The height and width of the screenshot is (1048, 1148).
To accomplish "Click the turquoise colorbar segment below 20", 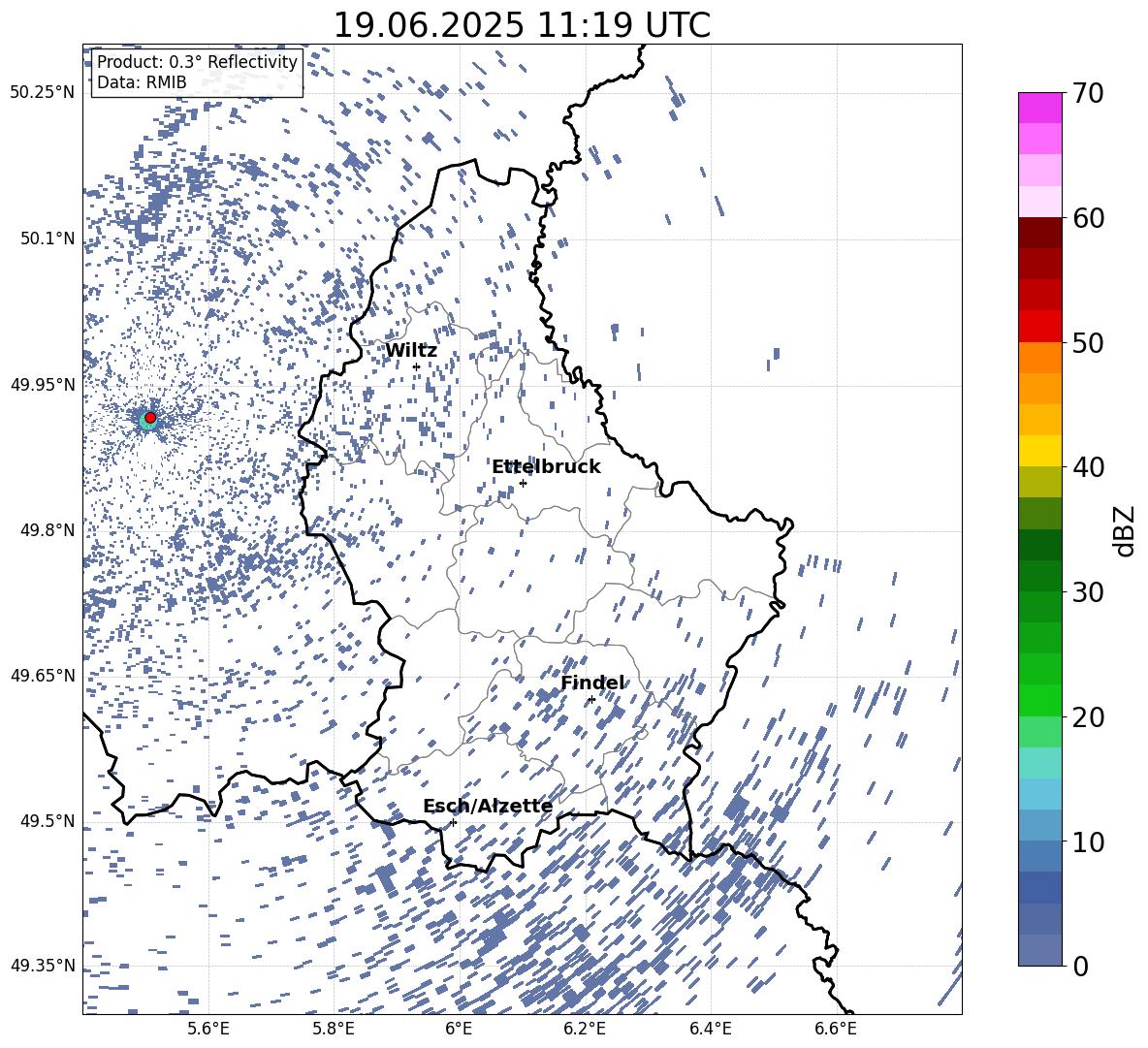I will tap(1039, 763).
